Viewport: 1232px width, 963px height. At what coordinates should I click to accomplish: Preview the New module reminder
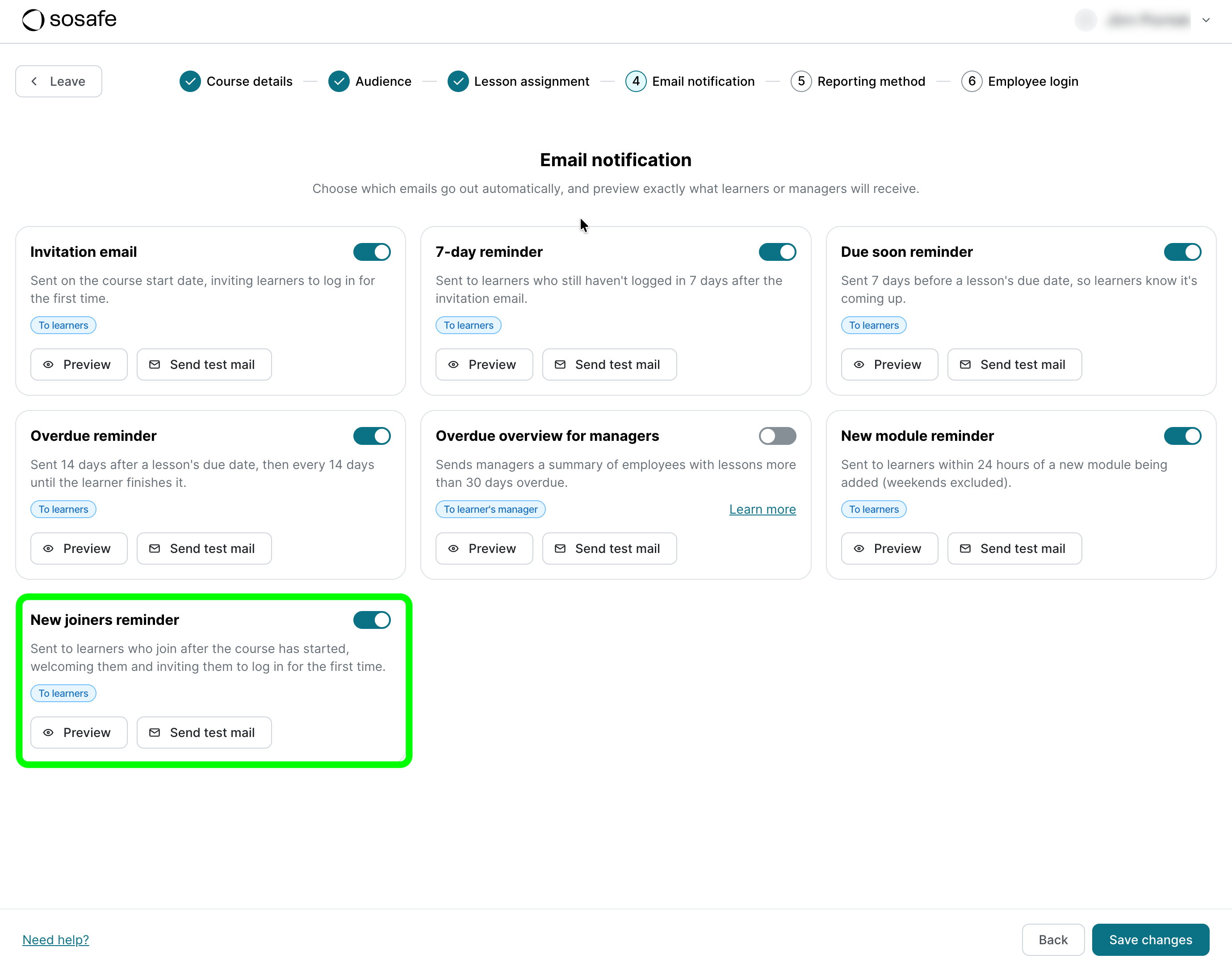click(x=889, y=548)
